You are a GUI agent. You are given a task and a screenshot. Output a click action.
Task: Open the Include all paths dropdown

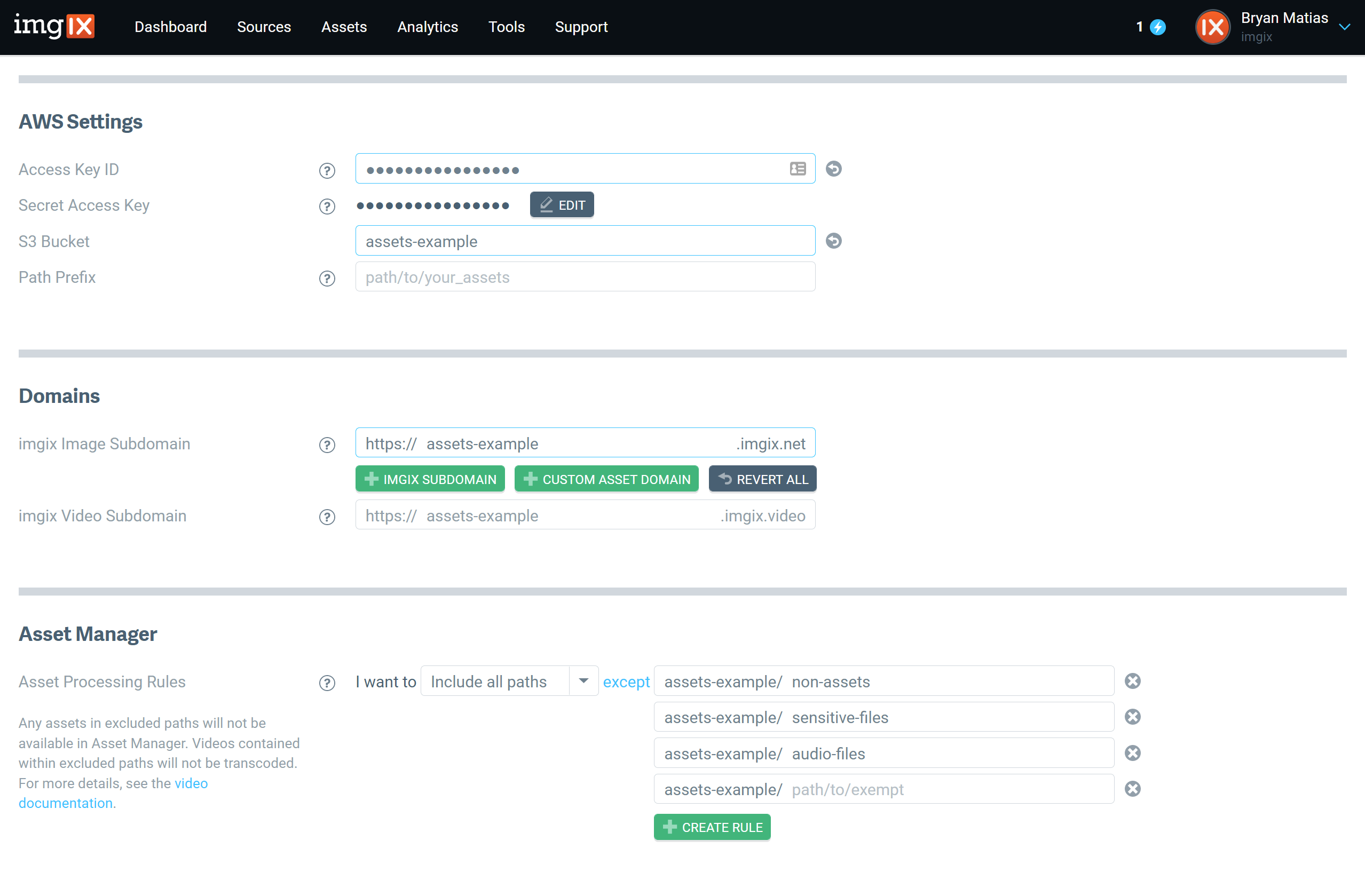tap(583, 681)
